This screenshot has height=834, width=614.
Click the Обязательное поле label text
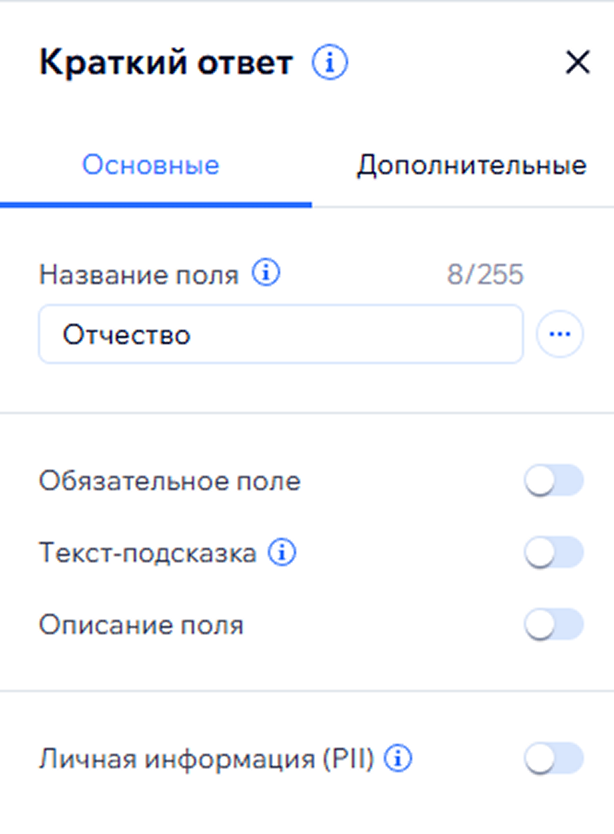tap(170, 482)
